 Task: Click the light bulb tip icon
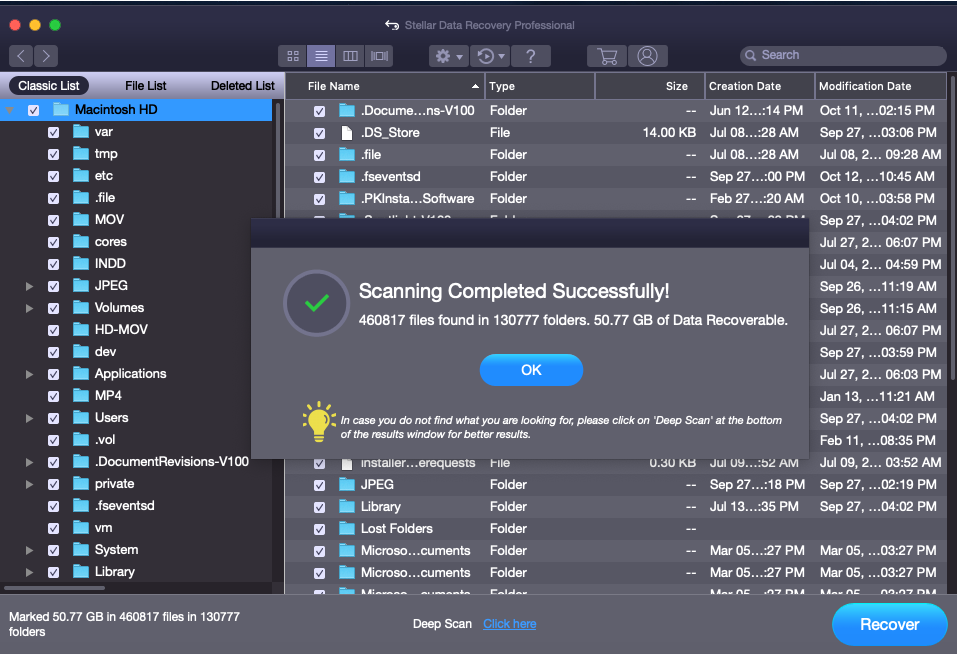click(319, 421)
